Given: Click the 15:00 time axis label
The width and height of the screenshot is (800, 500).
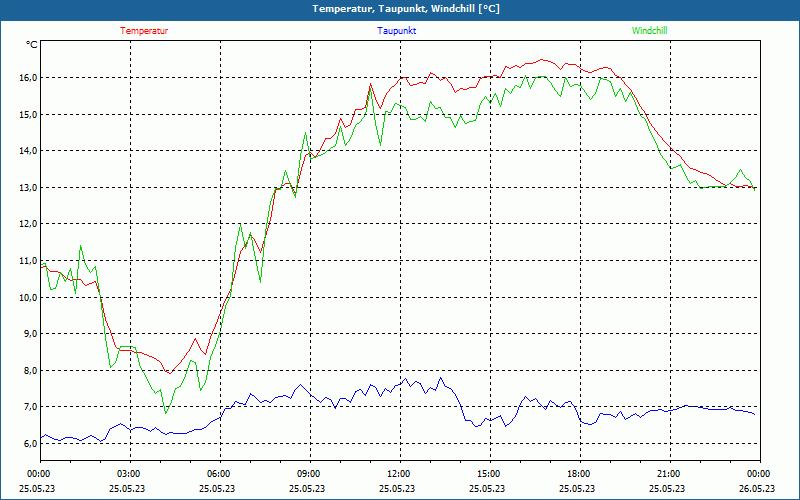Looking at the screenshot, I should pos(490,474).
